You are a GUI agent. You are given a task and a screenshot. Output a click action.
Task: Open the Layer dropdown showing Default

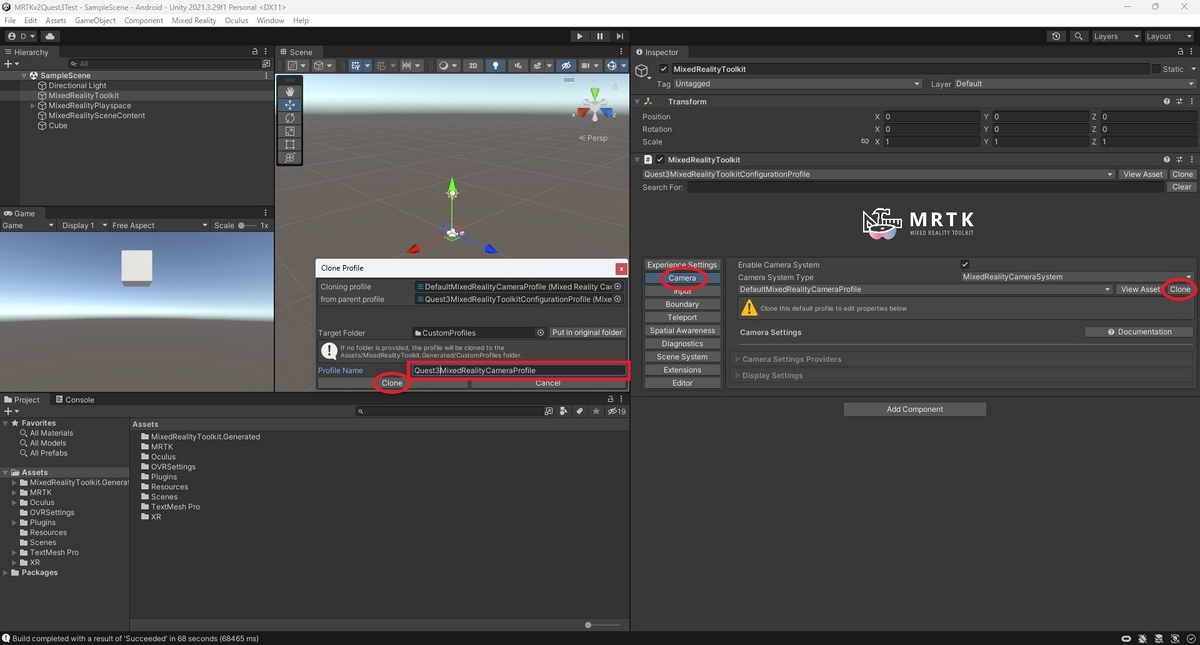click(x=1075, y=84)
